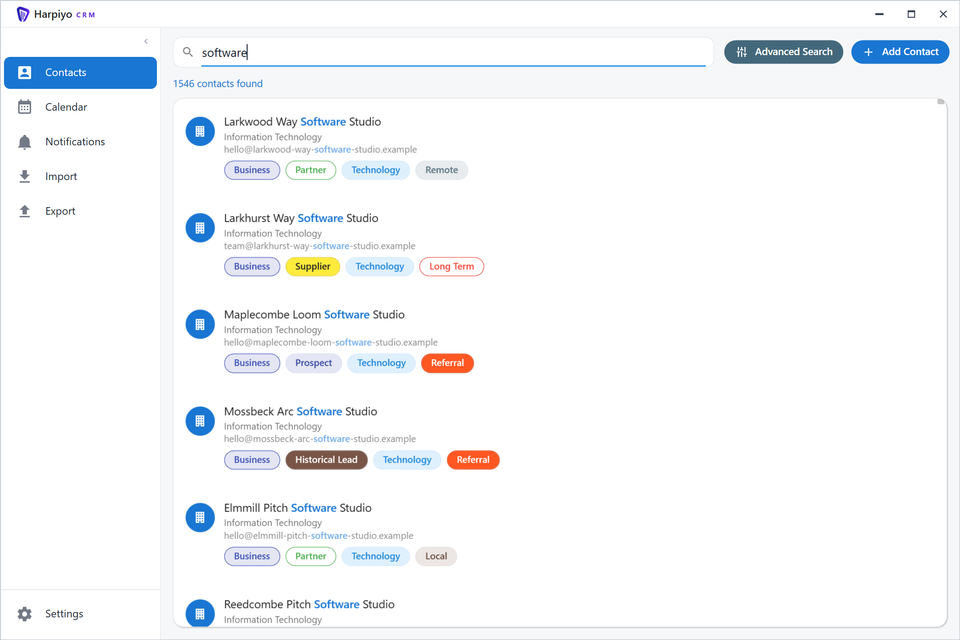Viewport: 960px width, 640px height.
Task: Click Information Technology under Larkwood Way
Action: tap(273, 137)
